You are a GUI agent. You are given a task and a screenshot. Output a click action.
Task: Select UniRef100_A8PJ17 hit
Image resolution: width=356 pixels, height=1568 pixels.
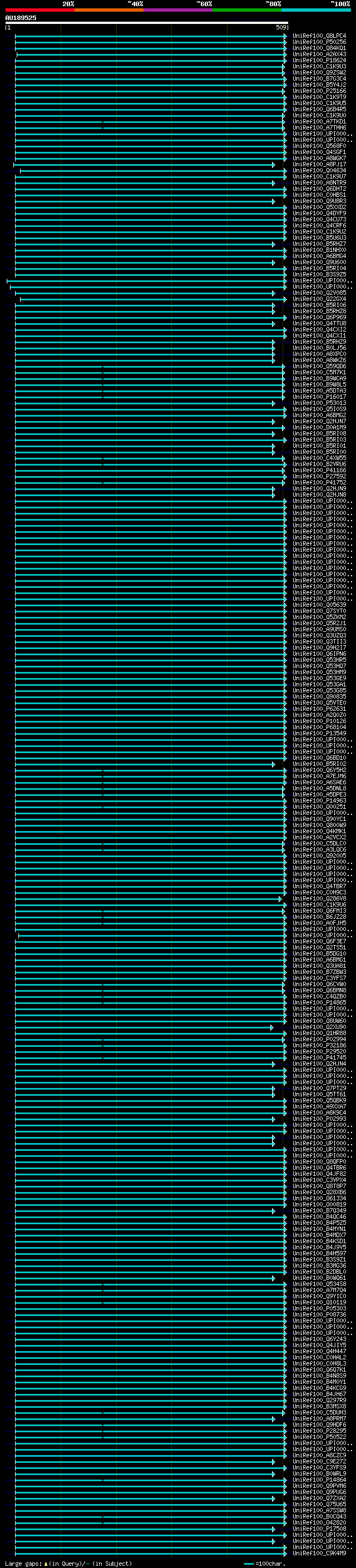[x=319, y=164]
